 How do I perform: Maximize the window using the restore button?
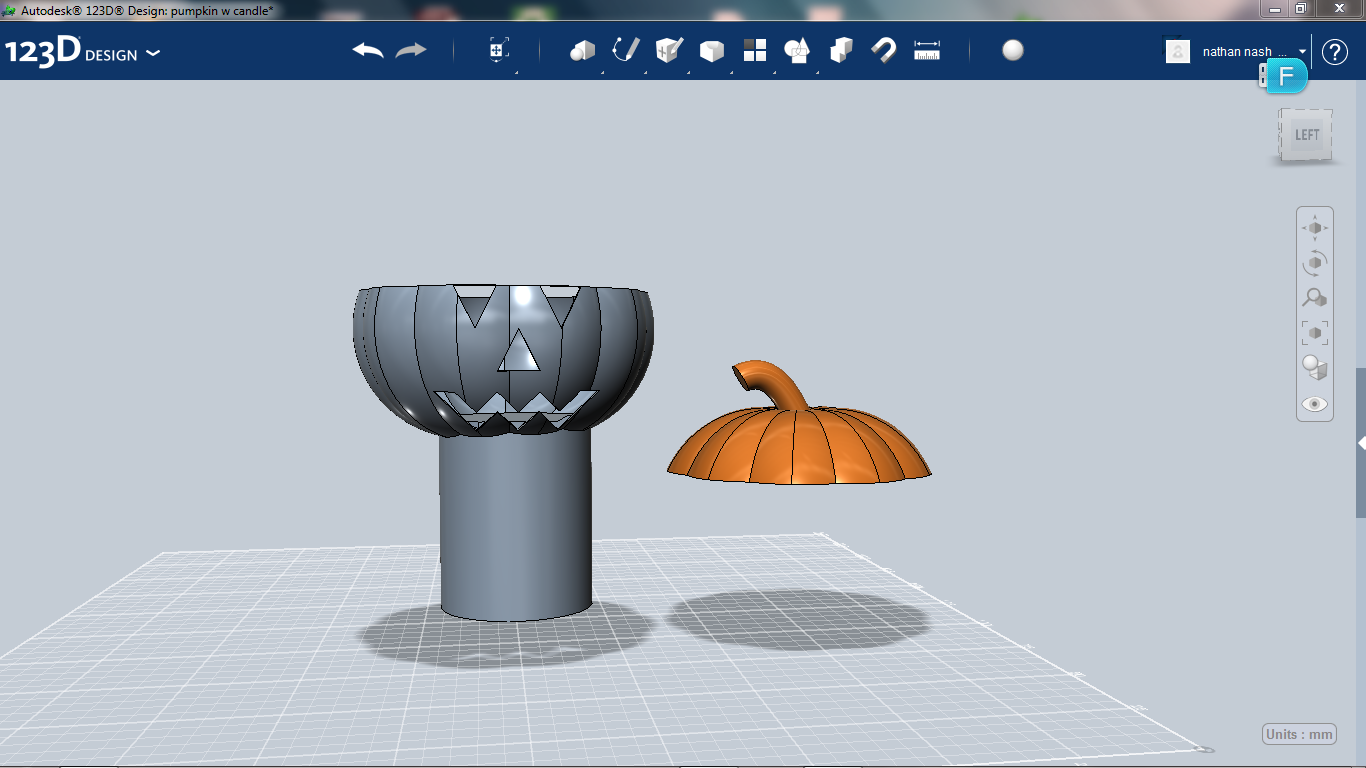pos(1301,8)
